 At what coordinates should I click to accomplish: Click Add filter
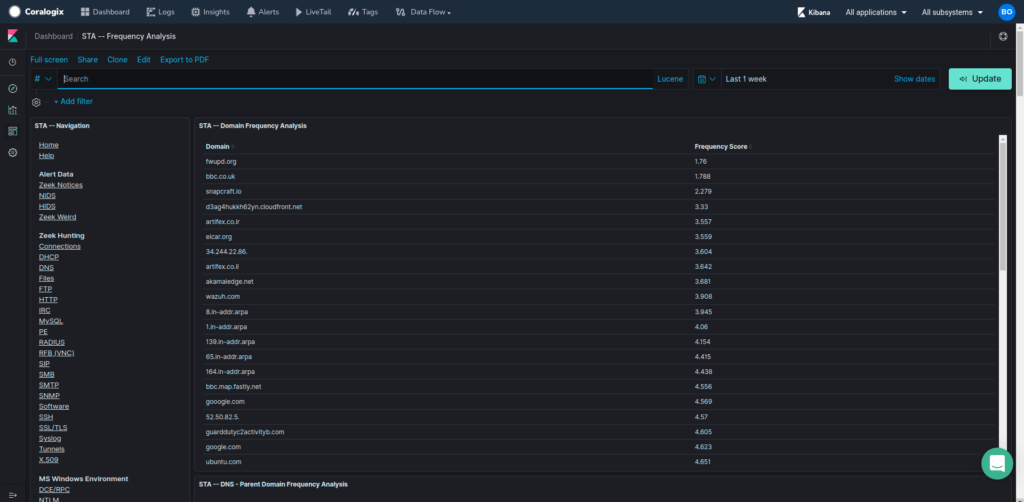tap(73, 101)
